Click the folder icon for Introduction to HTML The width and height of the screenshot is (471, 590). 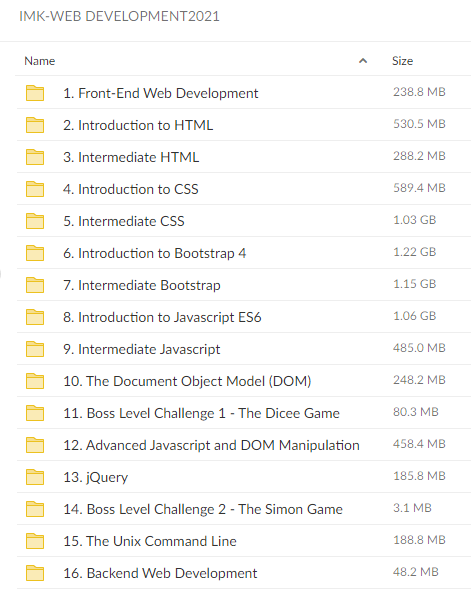pos(35,125)
